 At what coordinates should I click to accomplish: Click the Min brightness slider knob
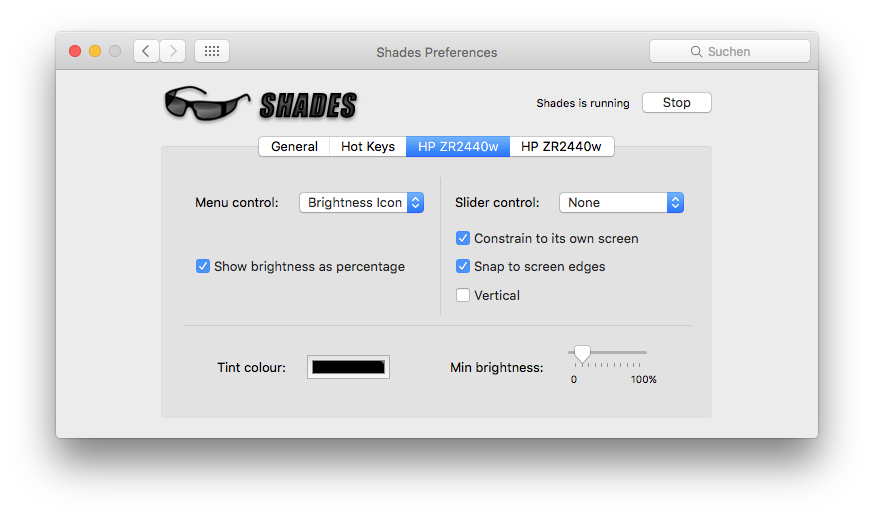coord(582,353)
